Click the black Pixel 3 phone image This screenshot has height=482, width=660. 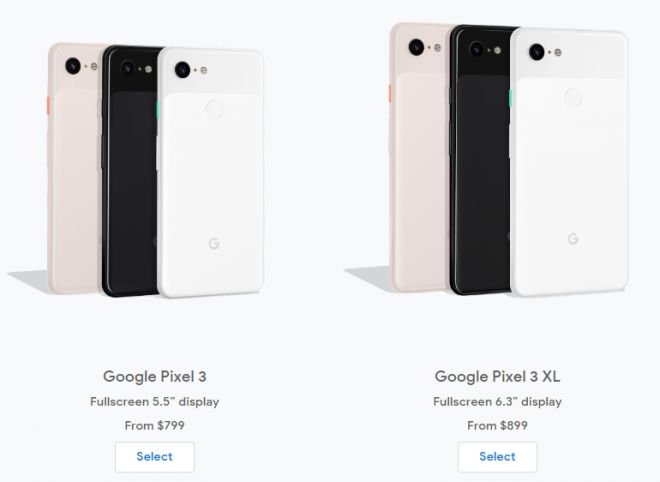point(130,172)
